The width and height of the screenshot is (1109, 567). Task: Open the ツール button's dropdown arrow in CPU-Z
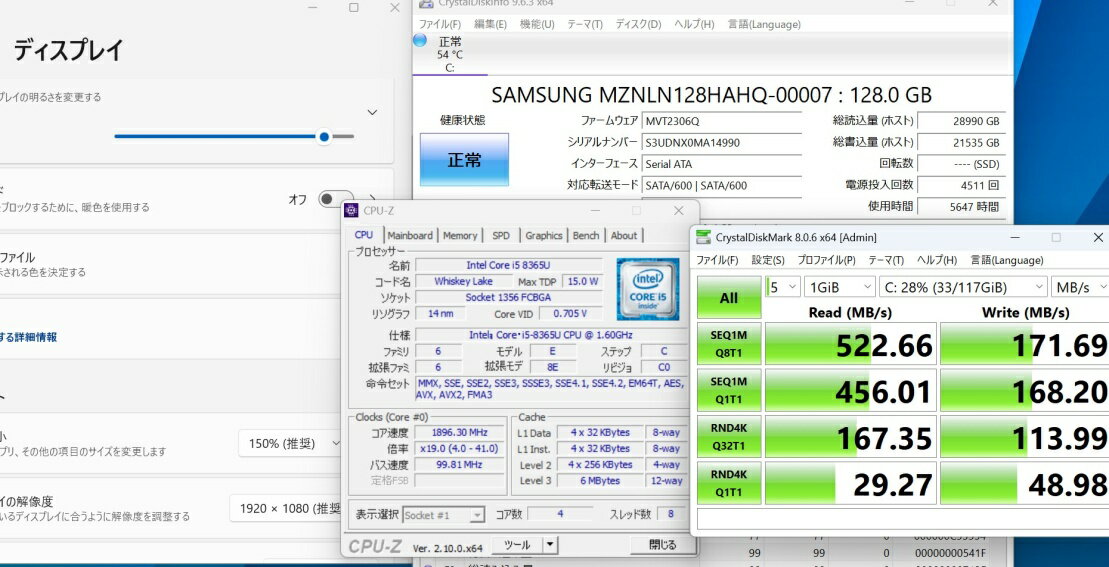pos(549,545)
